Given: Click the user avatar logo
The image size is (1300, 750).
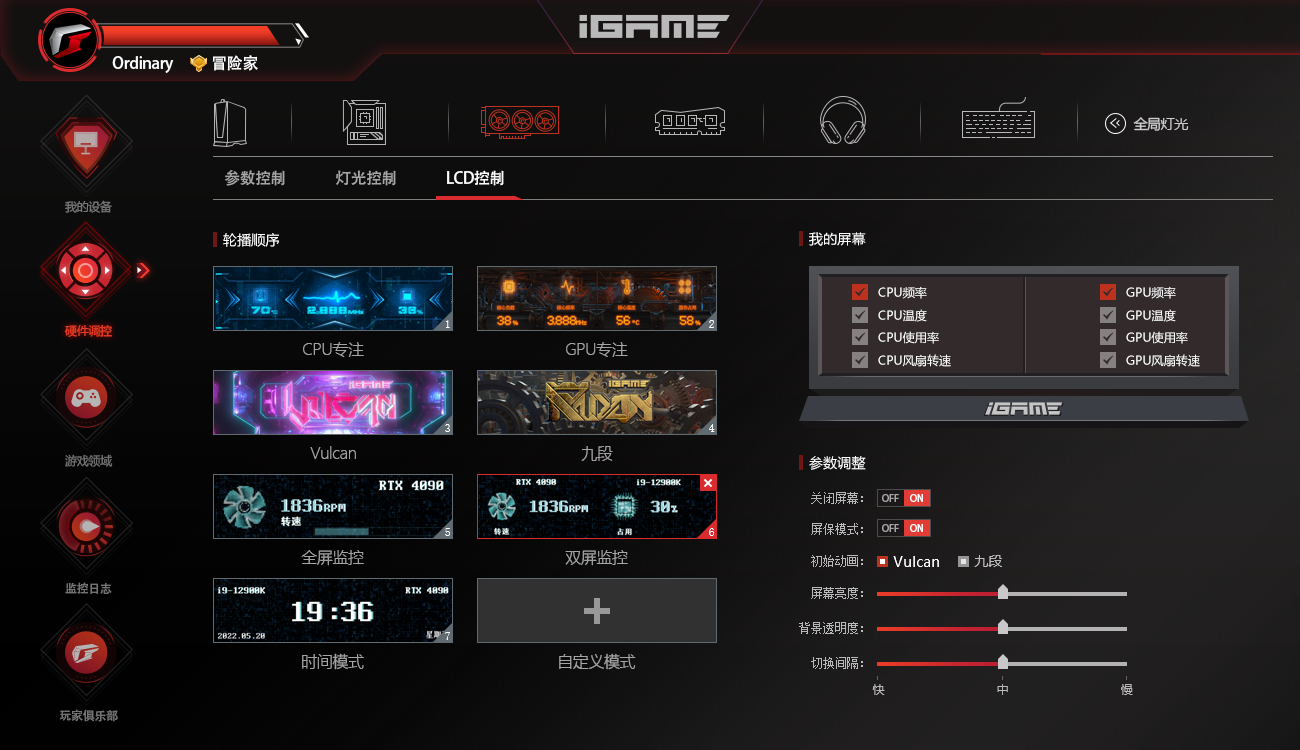Looking at the screenshot, I should pos(69,41).
